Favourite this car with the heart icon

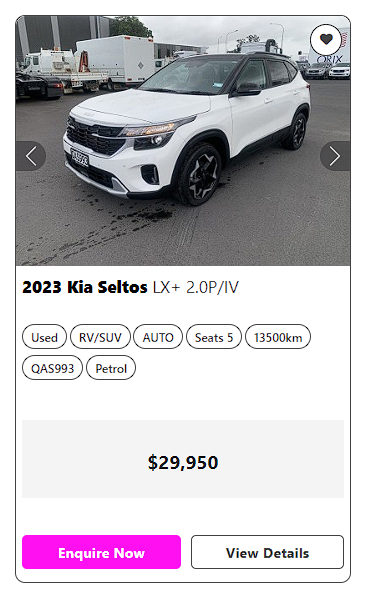click(326, 39)
